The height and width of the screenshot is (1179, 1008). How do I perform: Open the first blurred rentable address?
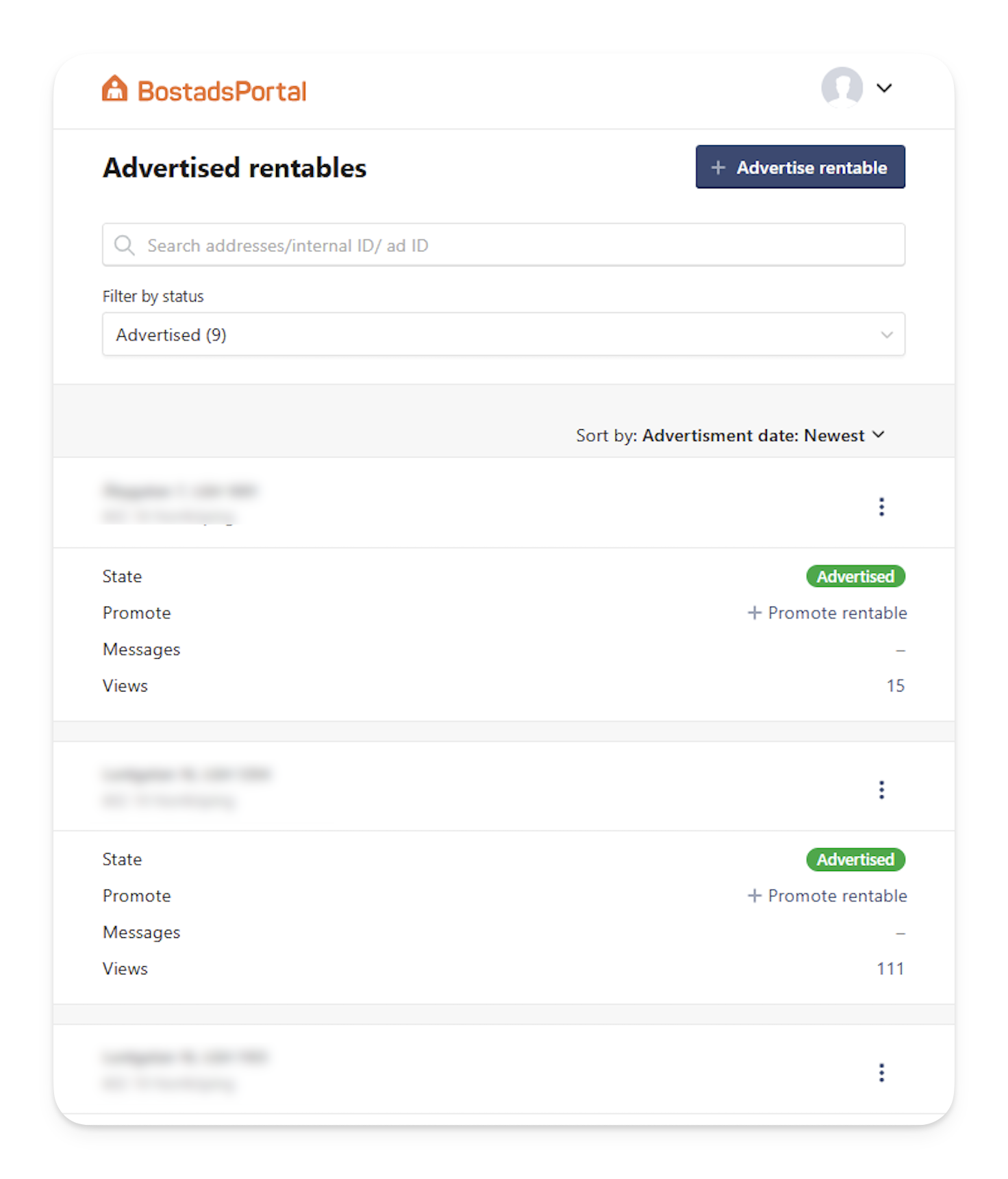click(179, 503)
